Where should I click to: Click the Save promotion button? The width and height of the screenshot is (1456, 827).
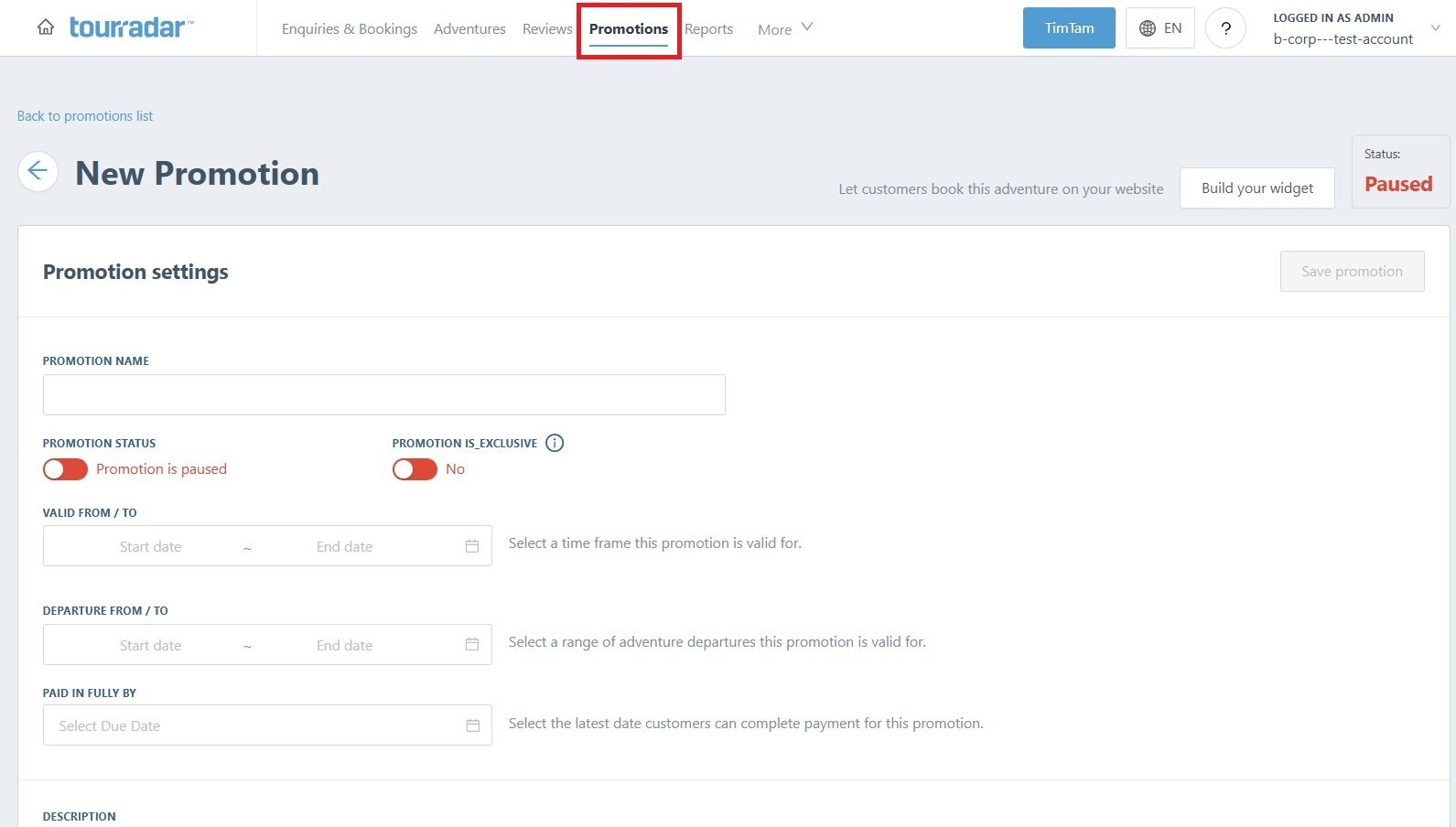point(1352,272)
